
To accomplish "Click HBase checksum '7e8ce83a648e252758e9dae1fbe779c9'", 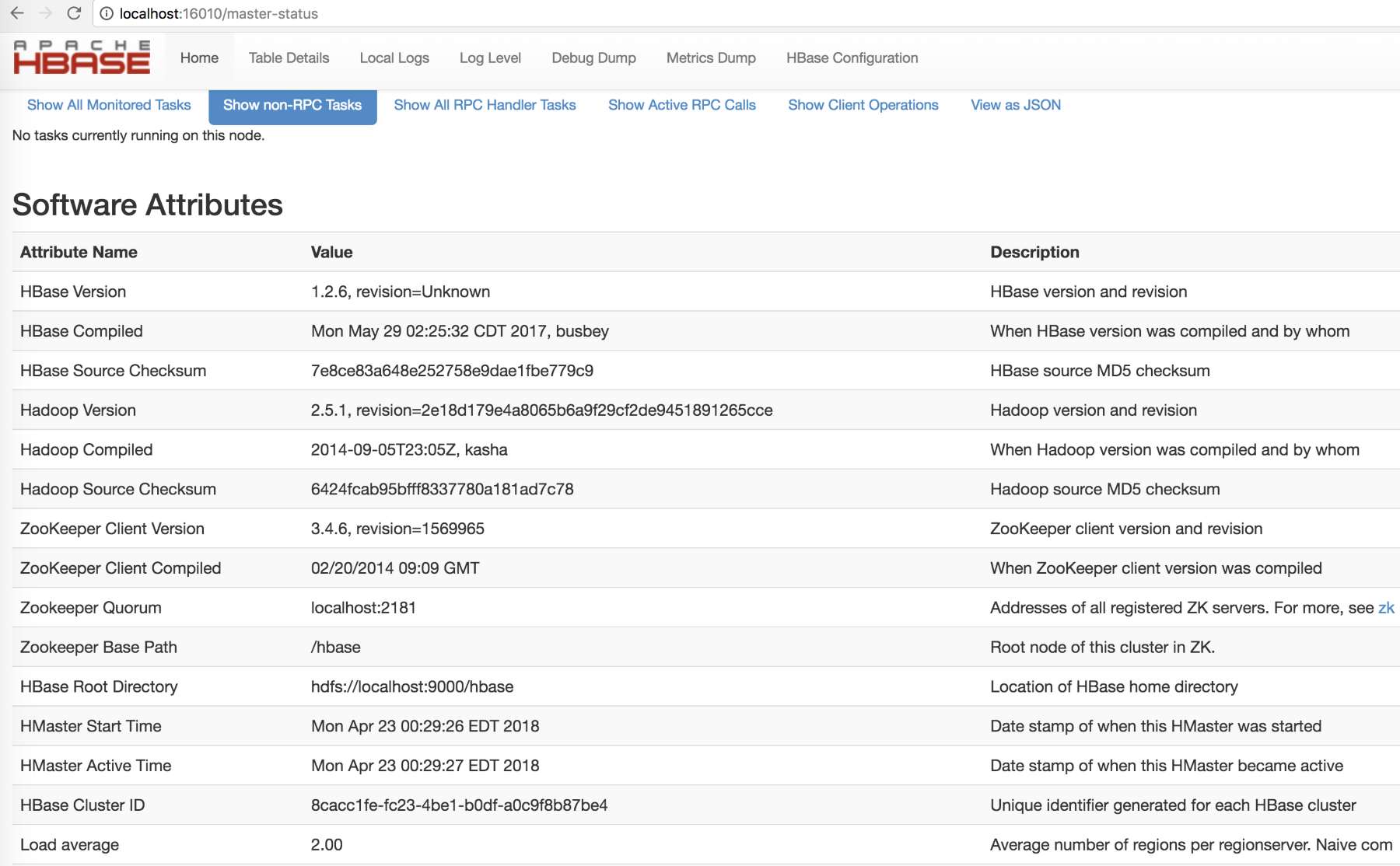I will [452, 371].
